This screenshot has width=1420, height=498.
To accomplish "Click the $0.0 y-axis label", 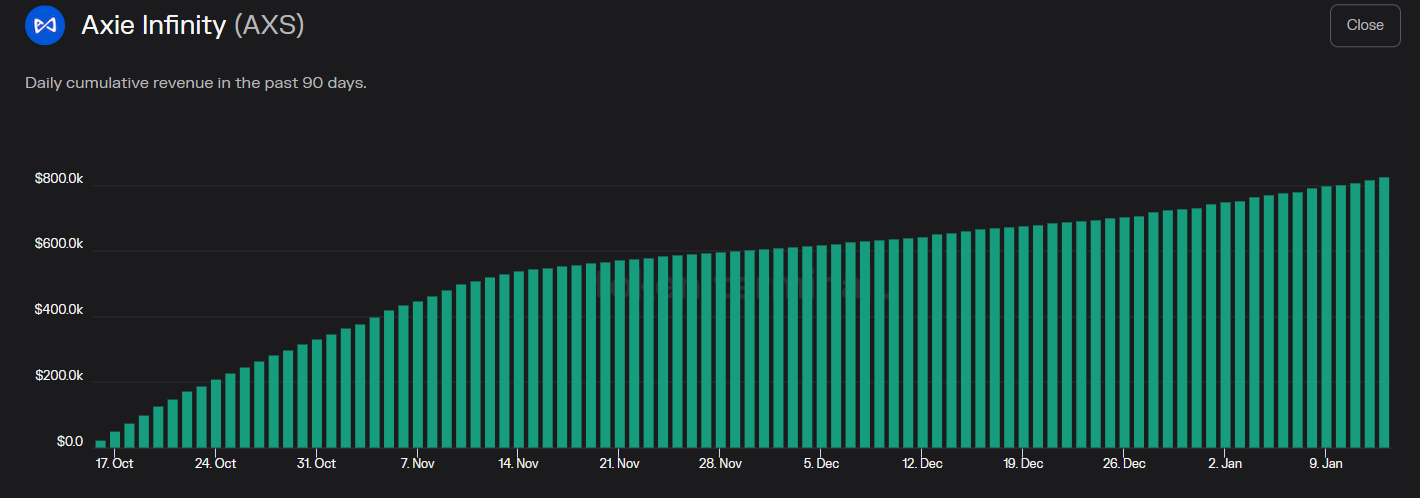I will pyautogui.click(x=70, y=441).
